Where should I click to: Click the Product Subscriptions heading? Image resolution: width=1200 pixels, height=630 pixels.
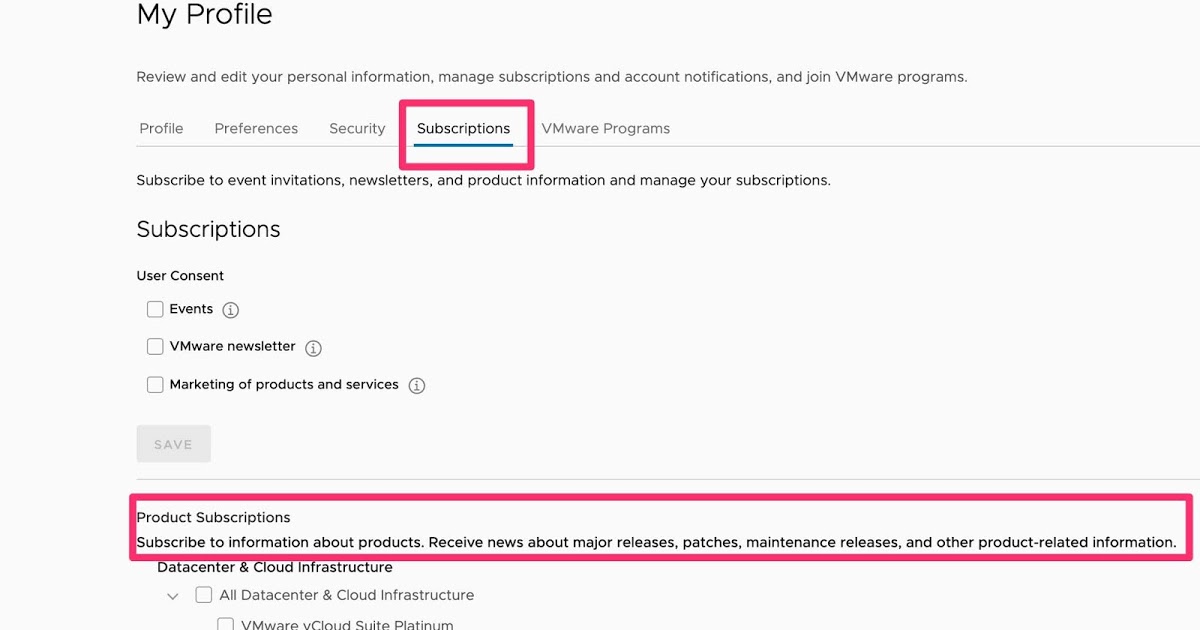[213, 517]
